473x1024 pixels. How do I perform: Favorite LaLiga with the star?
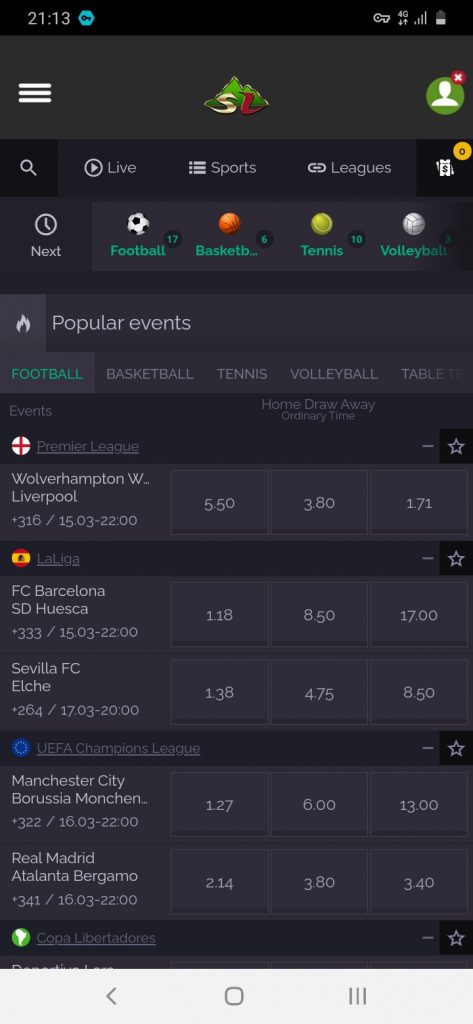[x=456, y=559]
